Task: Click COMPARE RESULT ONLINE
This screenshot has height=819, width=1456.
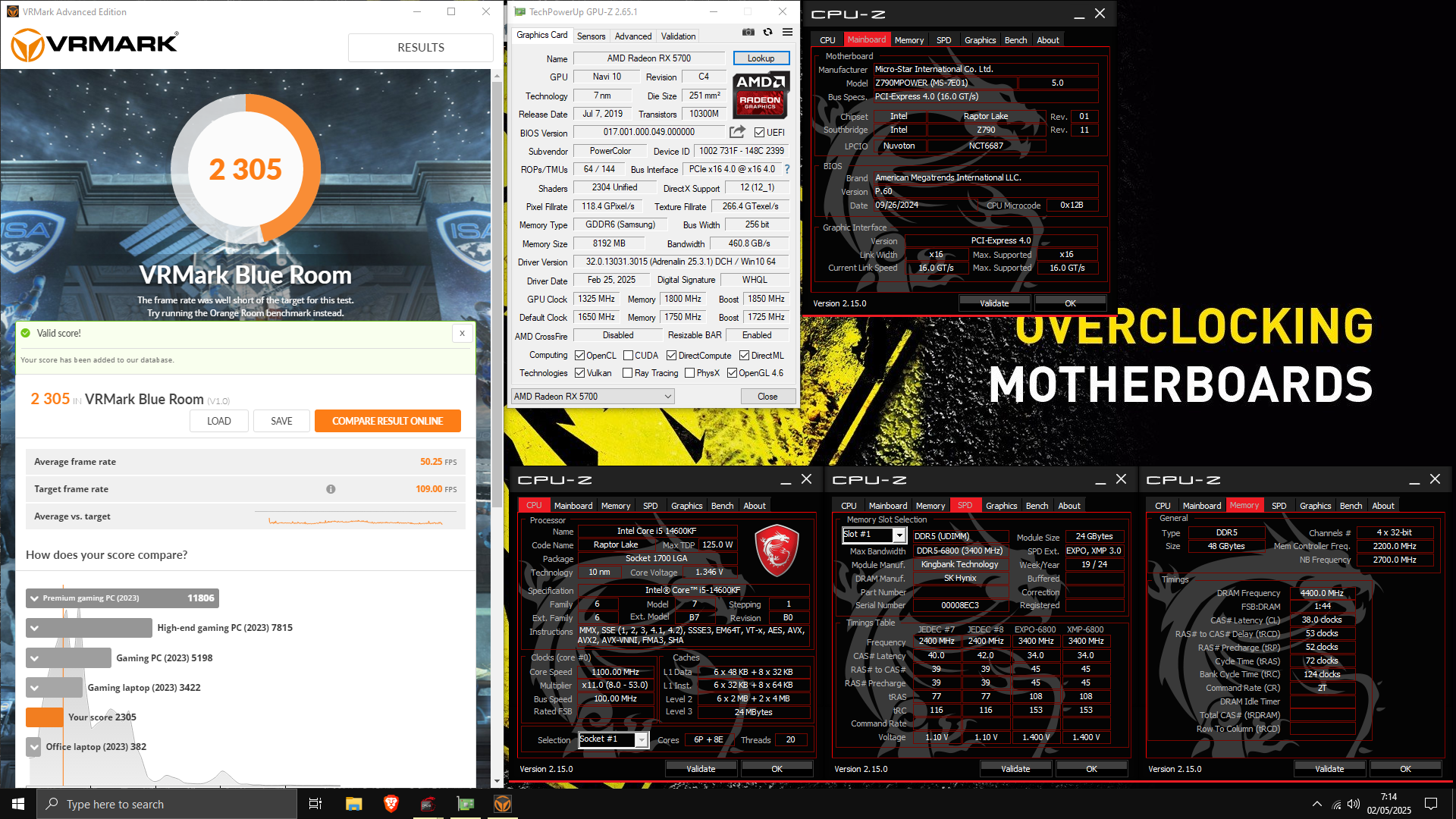Action: coord(388,421)
